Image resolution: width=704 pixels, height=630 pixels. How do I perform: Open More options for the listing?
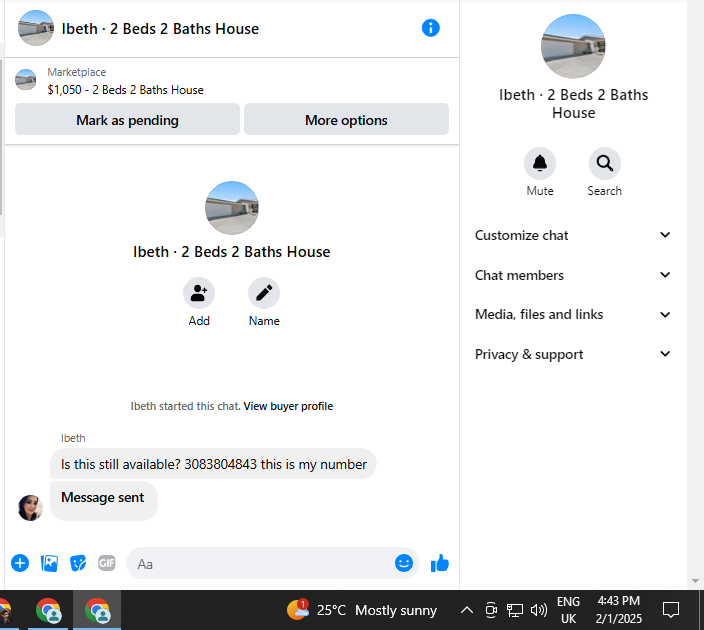(346, 119)
